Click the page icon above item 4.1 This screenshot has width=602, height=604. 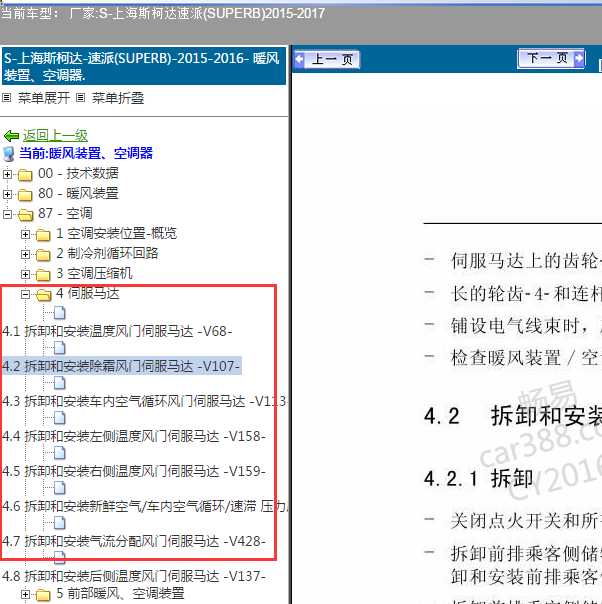point(59,313)
